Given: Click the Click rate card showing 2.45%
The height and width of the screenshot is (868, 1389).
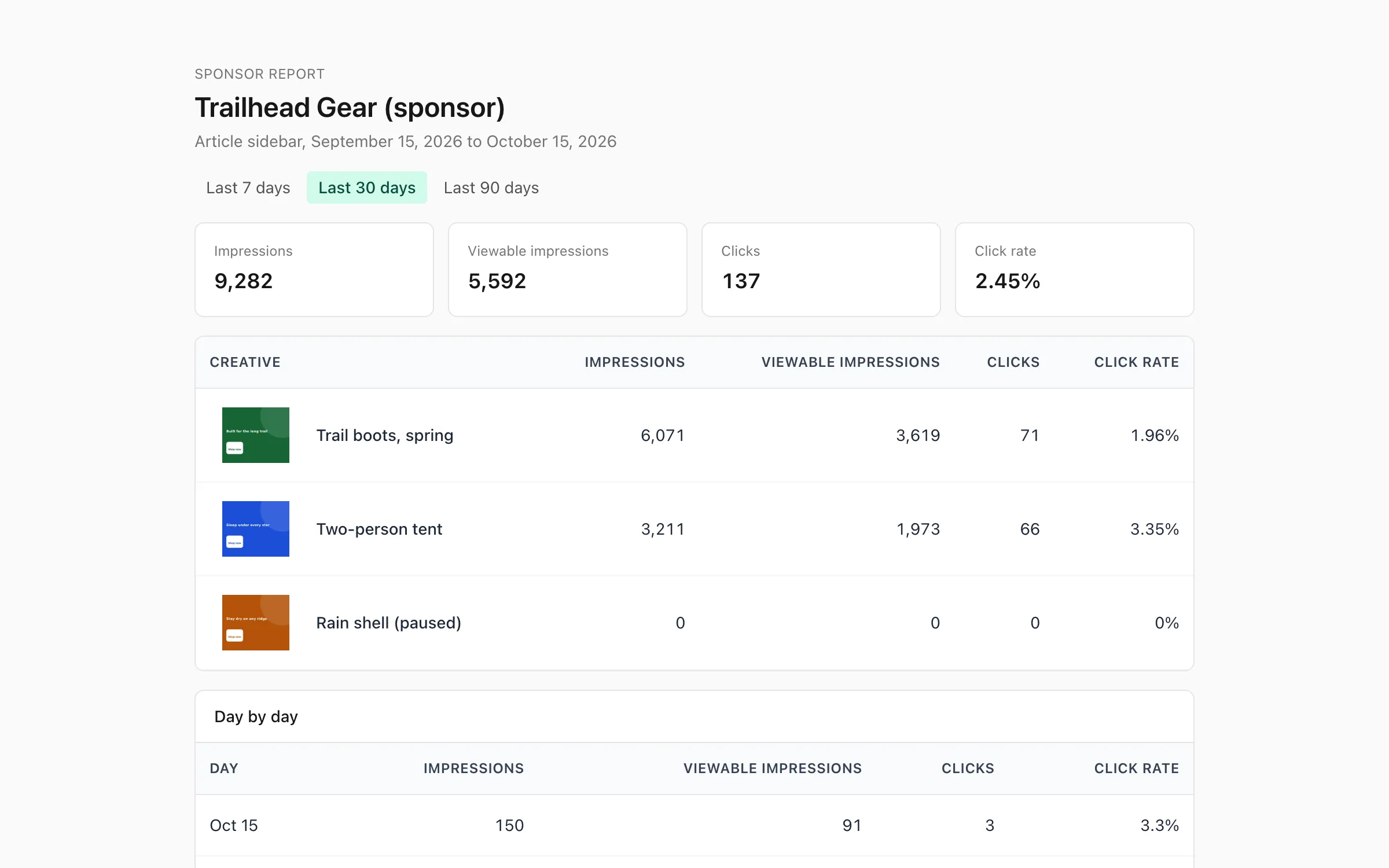Looking at the screenshot, I should (x=1075, y=270).
